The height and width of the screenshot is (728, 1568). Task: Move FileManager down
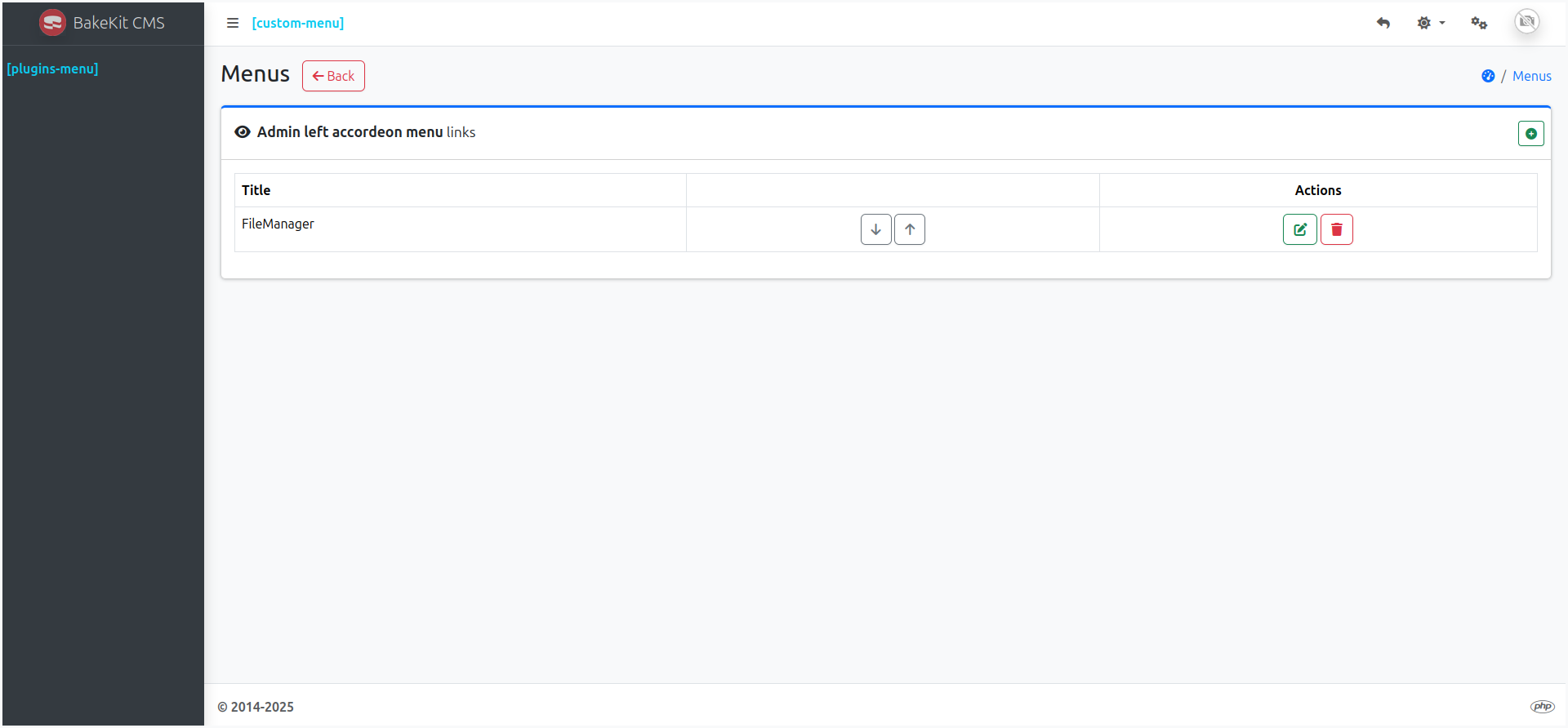[876, 229]
